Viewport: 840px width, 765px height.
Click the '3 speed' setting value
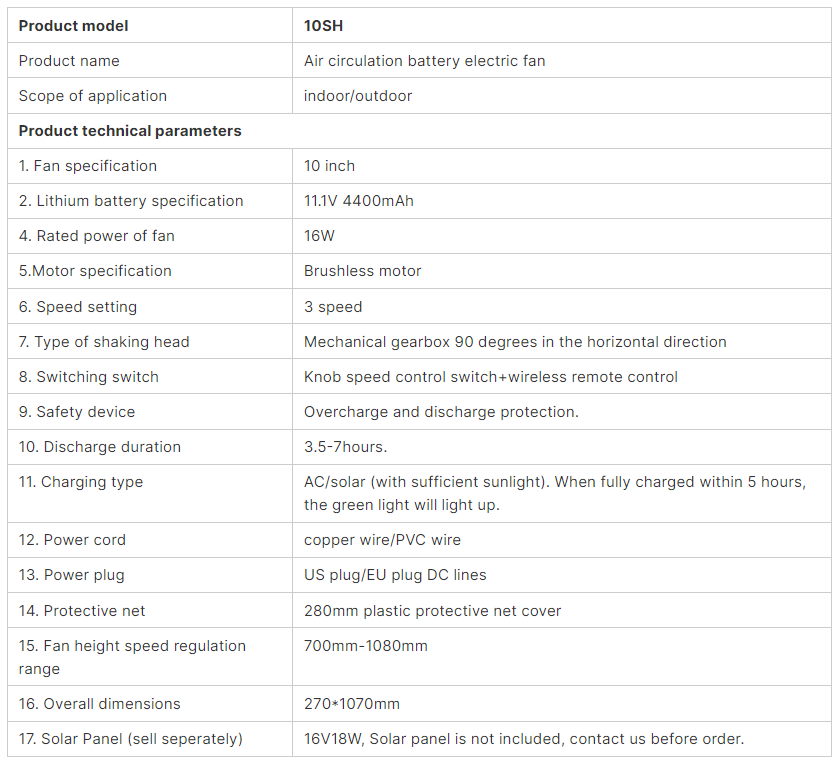pos(333,307)
